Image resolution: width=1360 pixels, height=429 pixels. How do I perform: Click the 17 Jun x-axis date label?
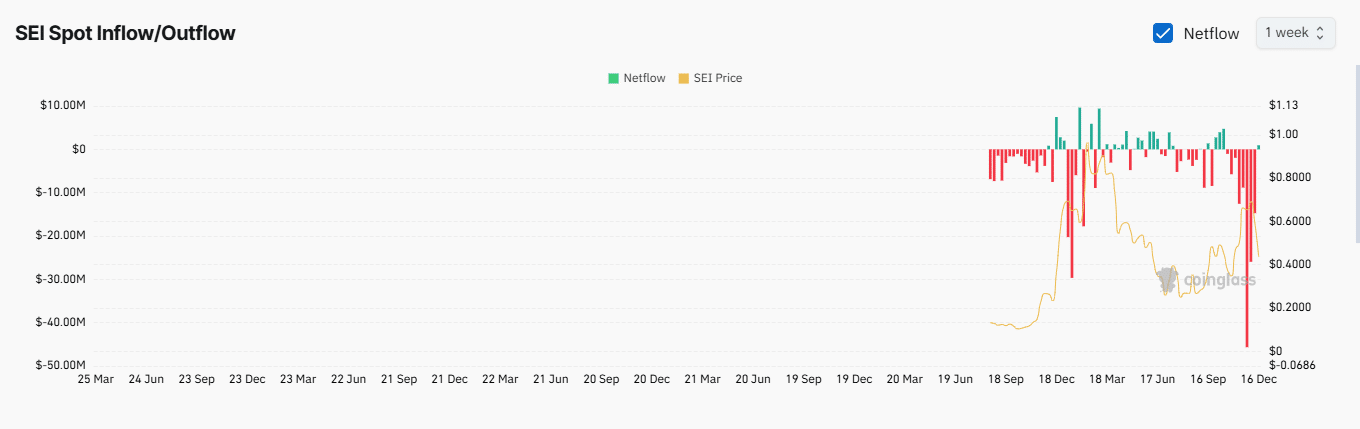pyautogui.click(x=1157, y=380)
